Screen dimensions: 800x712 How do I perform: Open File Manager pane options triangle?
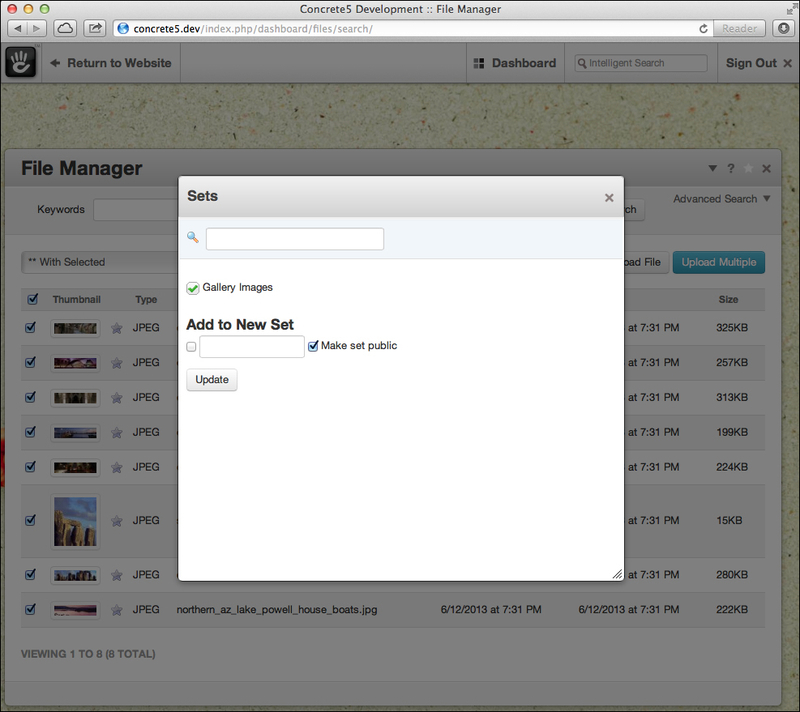pyautogui.click(x=713, y=168)
